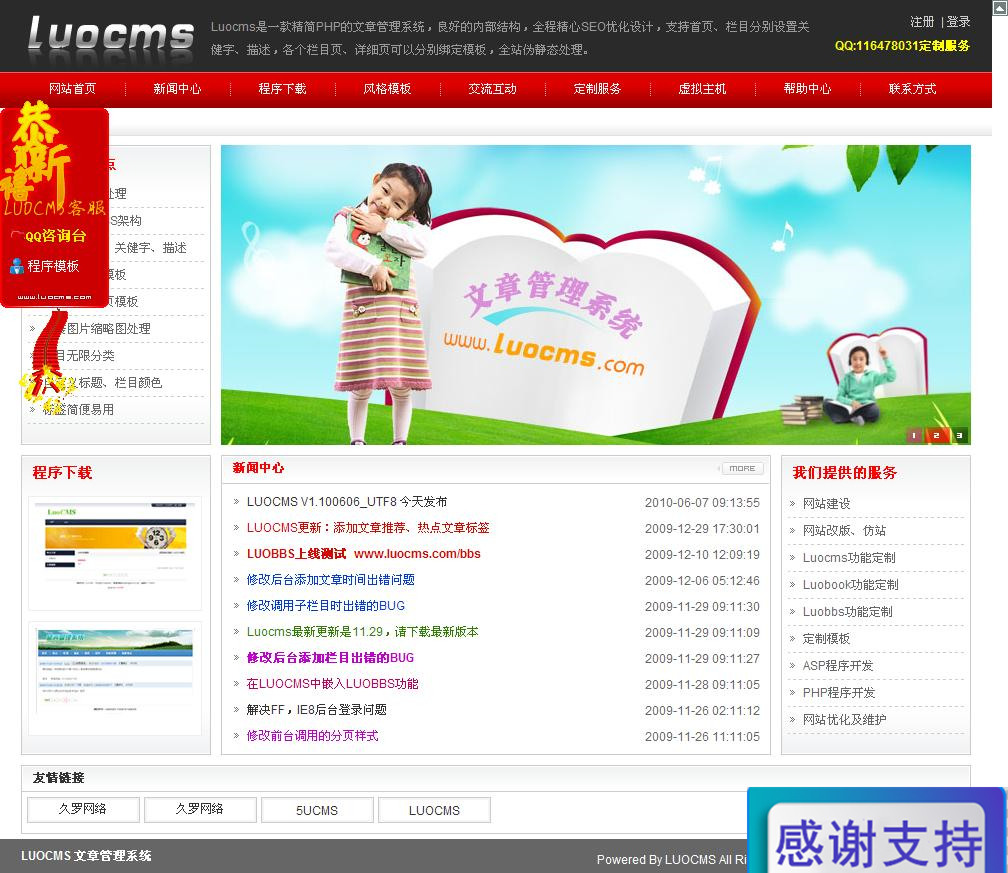Open news 'LUOBBS上线测试 www.luocms.com/bbs'
Viewport: 1008px width, 873px height.
pos(364,554)
